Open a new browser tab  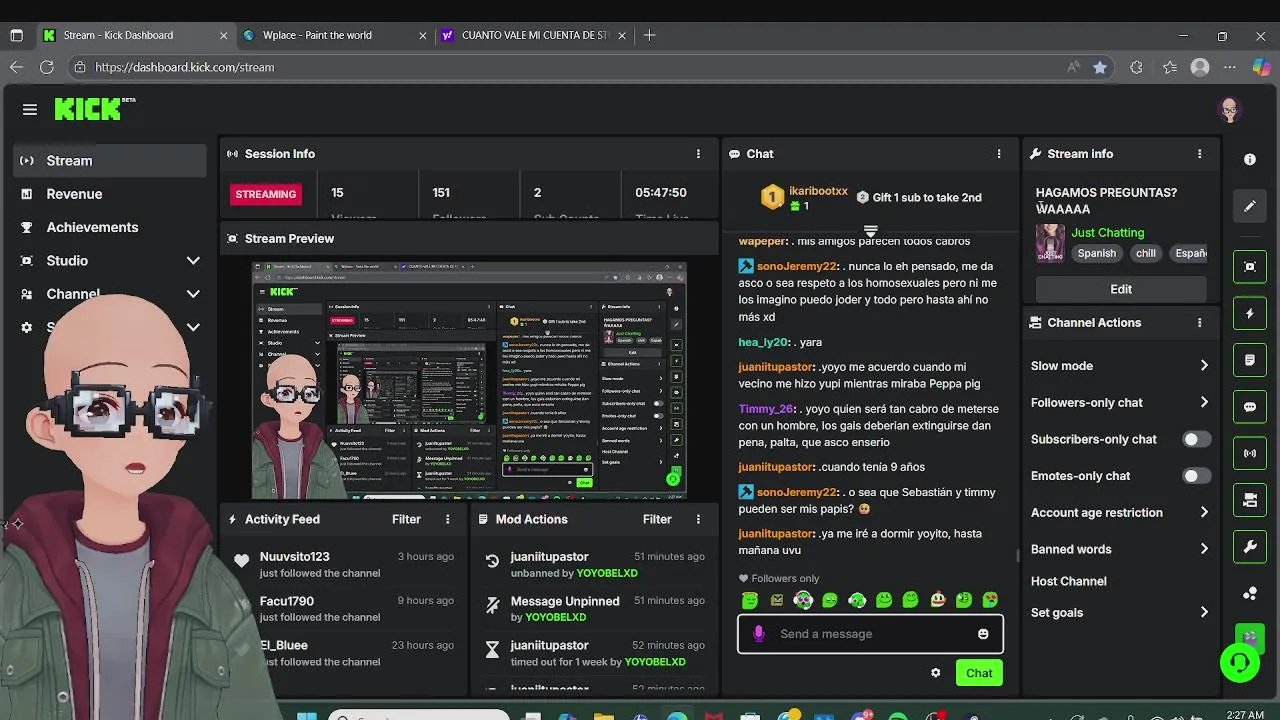click(x=650, y=35)
